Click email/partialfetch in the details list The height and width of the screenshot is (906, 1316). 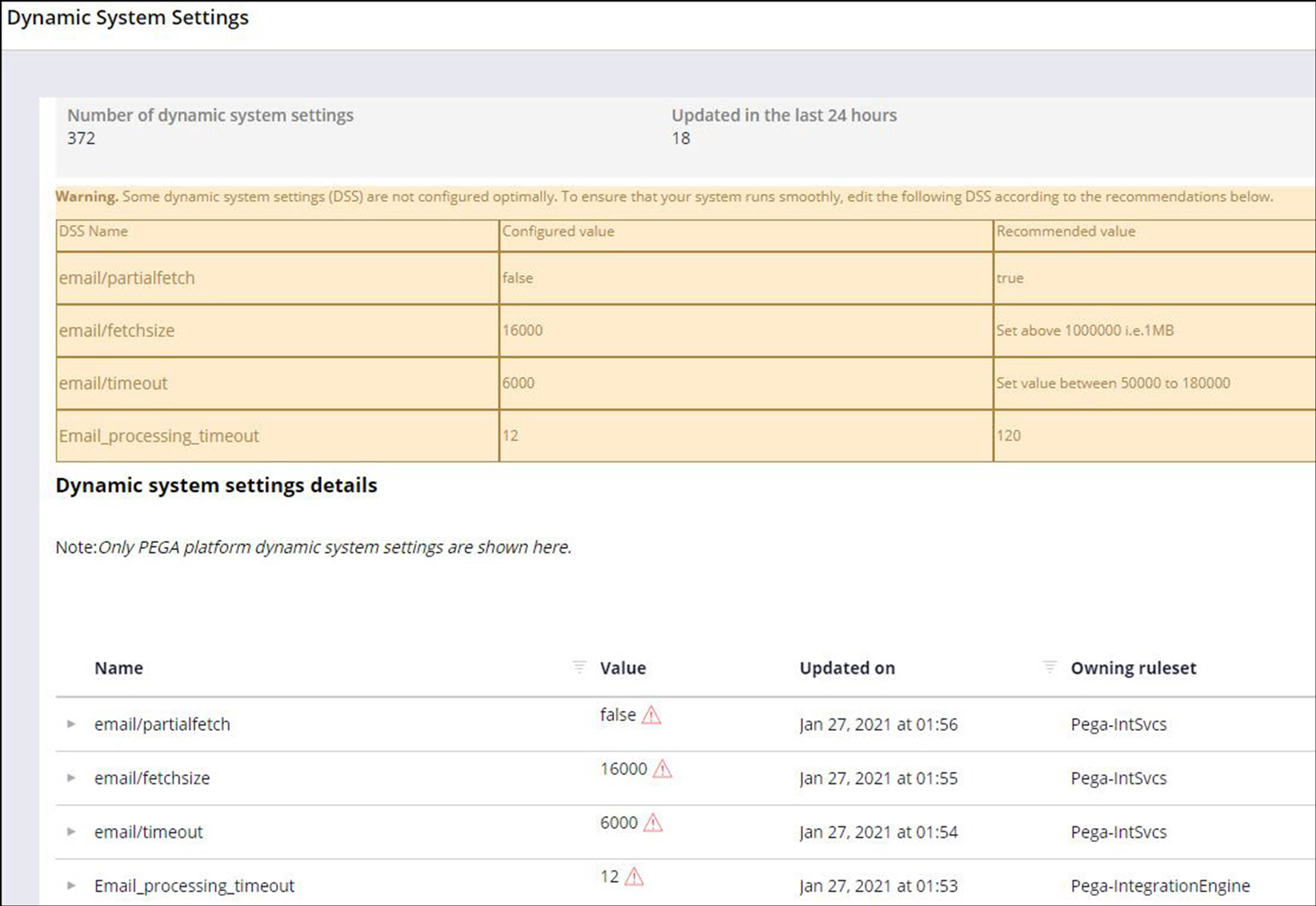(162, 724)
